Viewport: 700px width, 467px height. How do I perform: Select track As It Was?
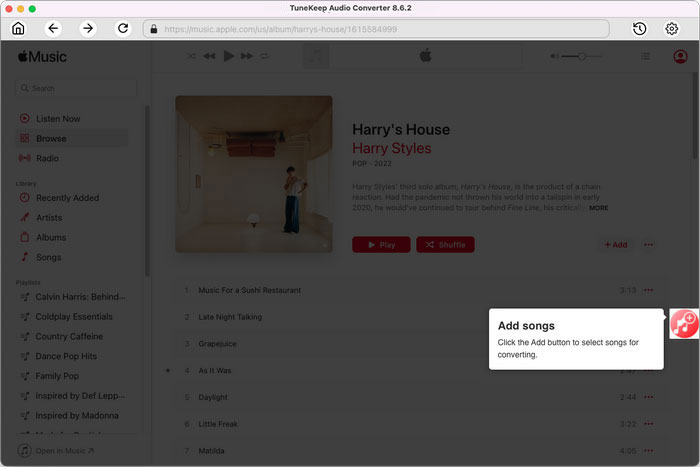click(215, 371)
